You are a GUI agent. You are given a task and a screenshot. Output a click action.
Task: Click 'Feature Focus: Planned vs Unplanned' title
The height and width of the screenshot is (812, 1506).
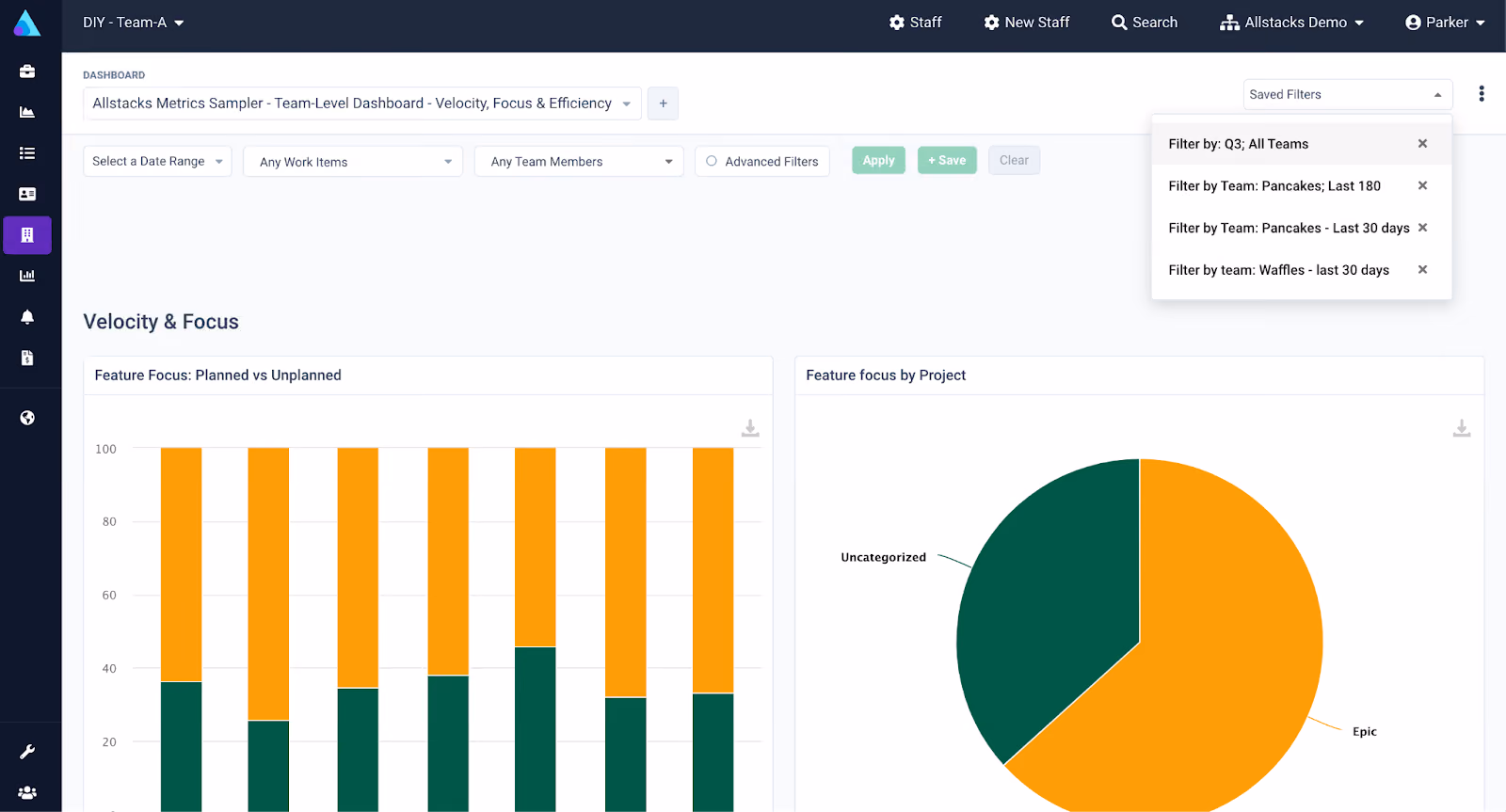[x=217, y=375]
